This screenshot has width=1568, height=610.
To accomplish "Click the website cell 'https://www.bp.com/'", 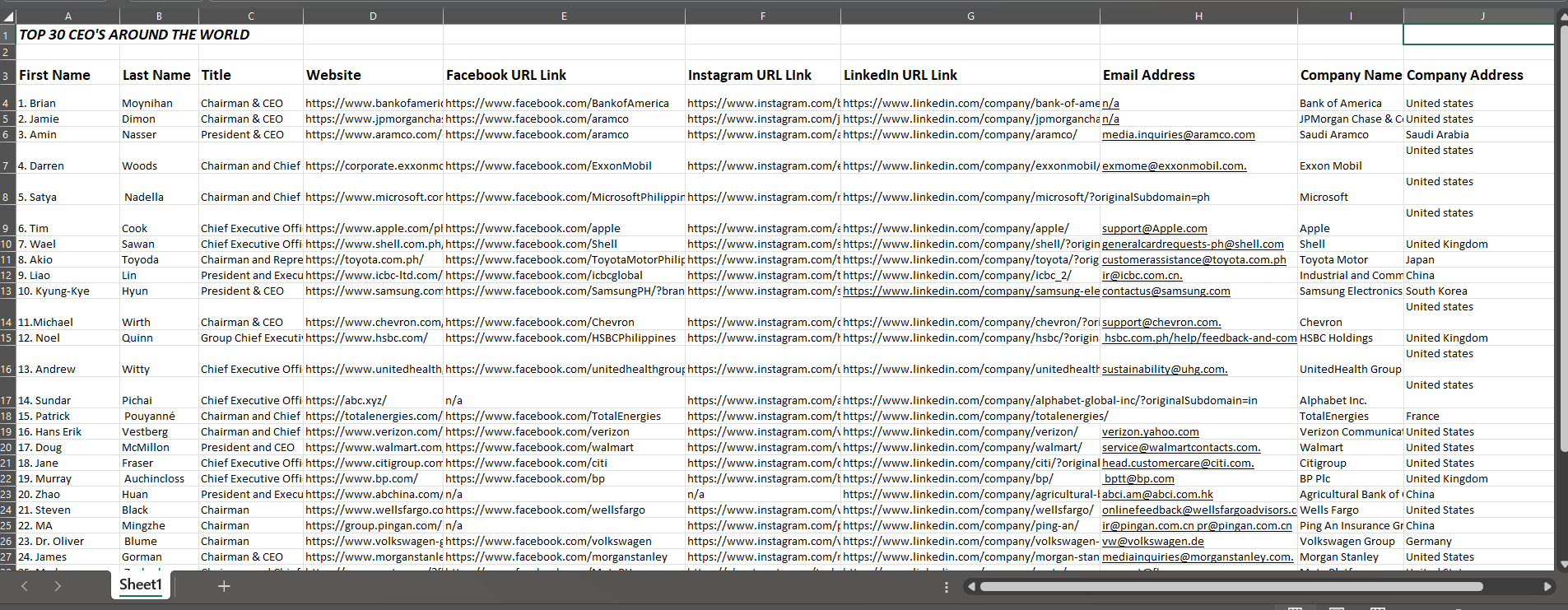I will click(373, 478).
